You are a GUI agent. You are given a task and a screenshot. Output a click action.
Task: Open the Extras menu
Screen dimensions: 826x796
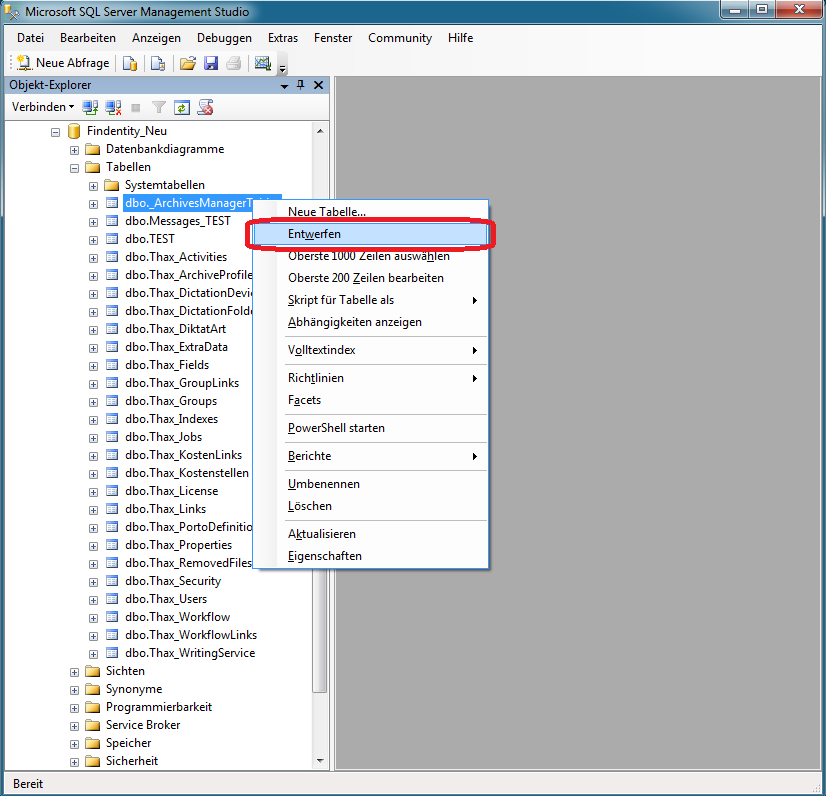point(283,38)
